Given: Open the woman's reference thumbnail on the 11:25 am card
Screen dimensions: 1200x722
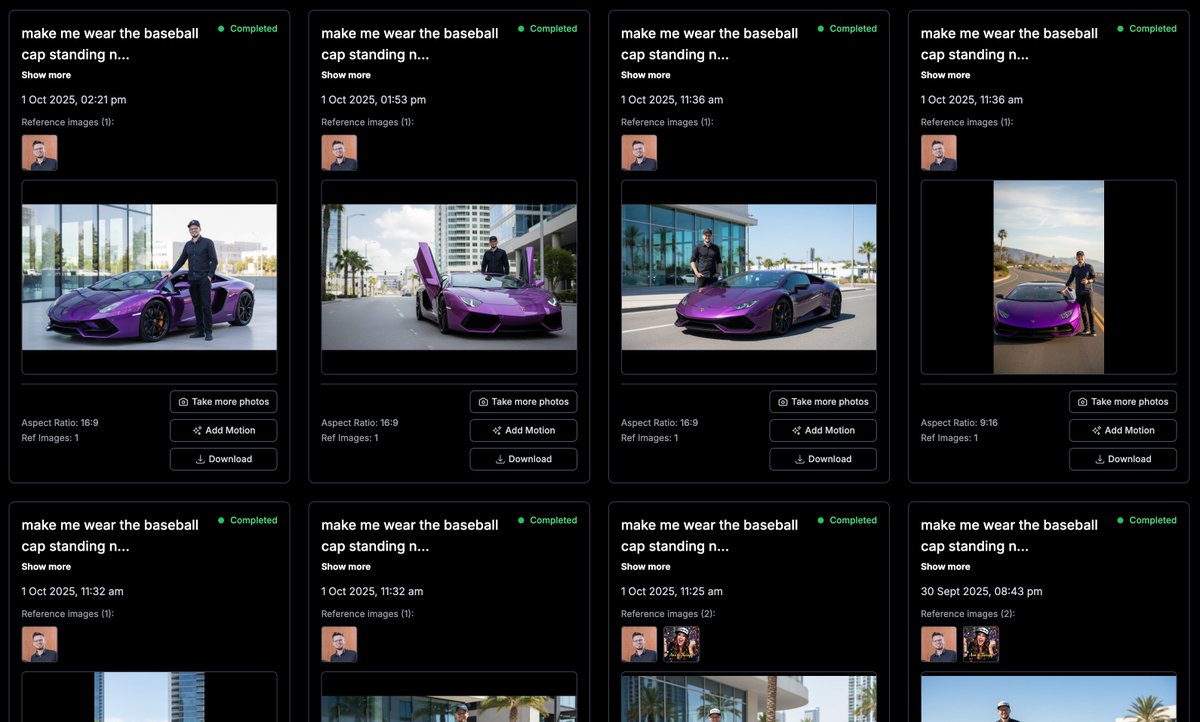Looking at the screenshot, I should (x=681, y=645).
